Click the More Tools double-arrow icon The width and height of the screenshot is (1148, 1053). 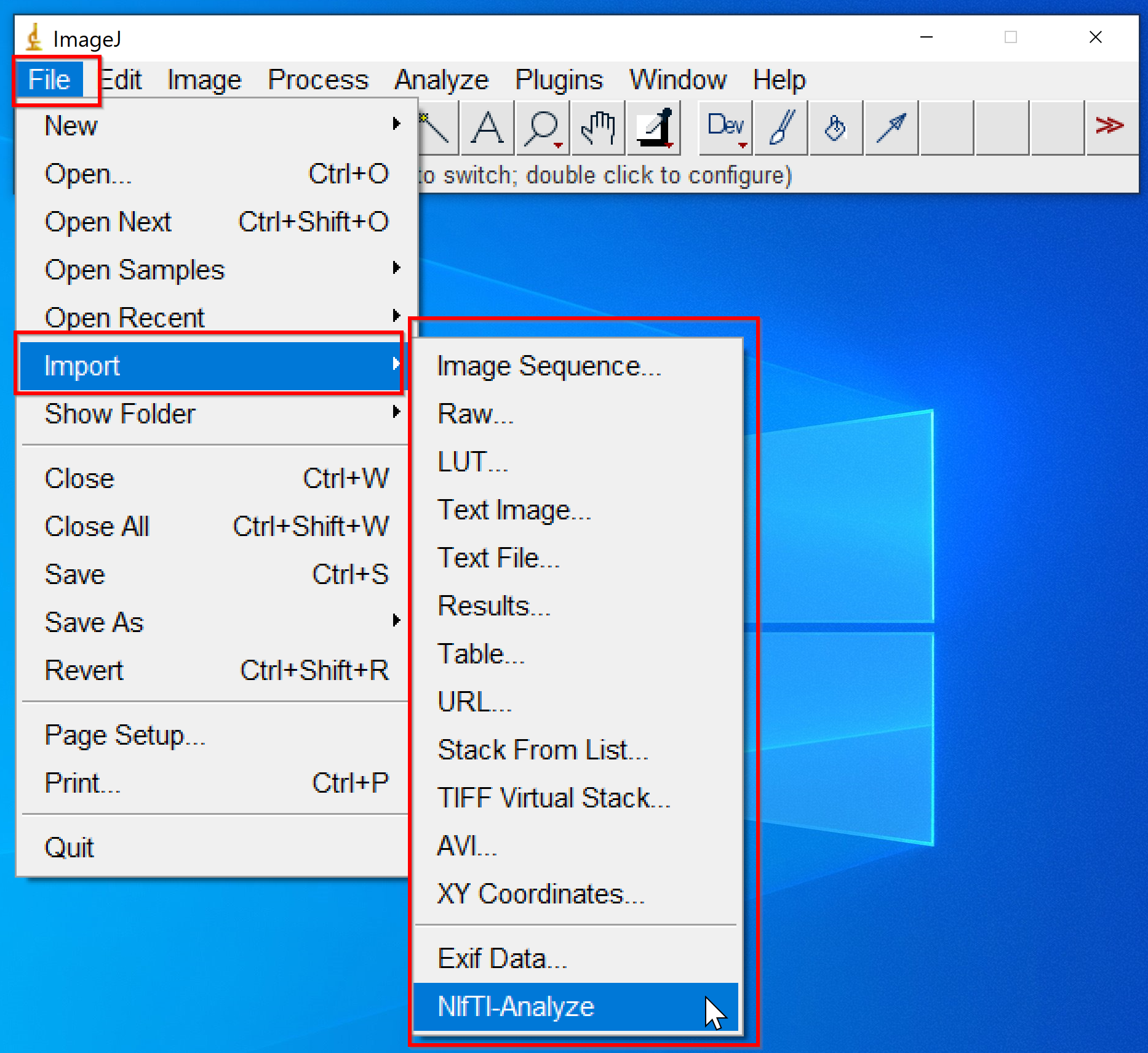pos(1110,126)
